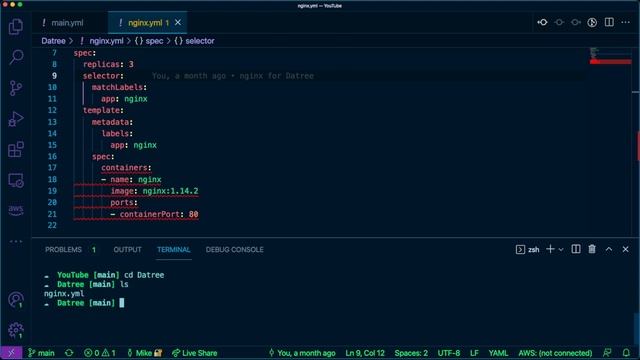Click the Go to next change icon
The height and width of the screenshot is (360, 640).
576,22
